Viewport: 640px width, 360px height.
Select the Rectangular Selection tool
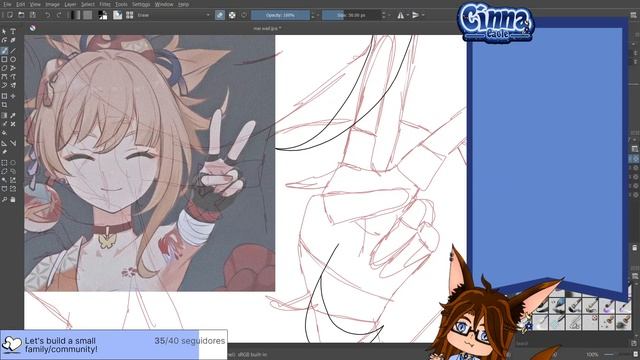[x=4, y=163]
